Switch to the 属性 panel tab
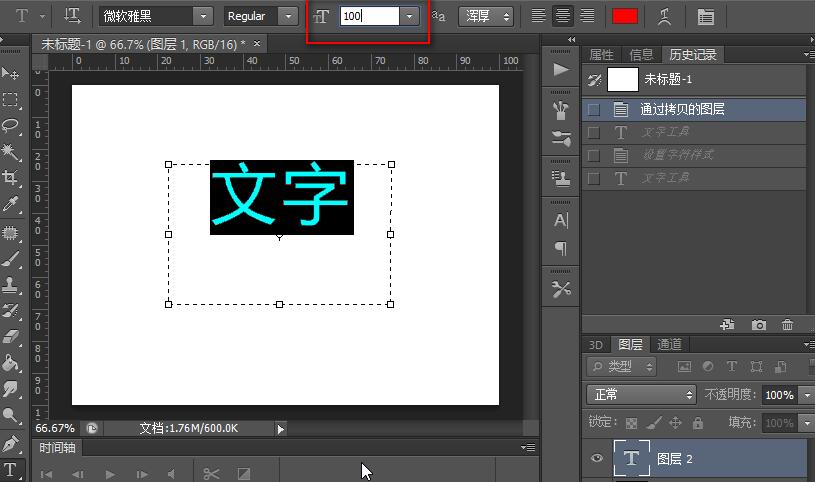The width and height of the screenshot is (815, 482). coord(602,55)
